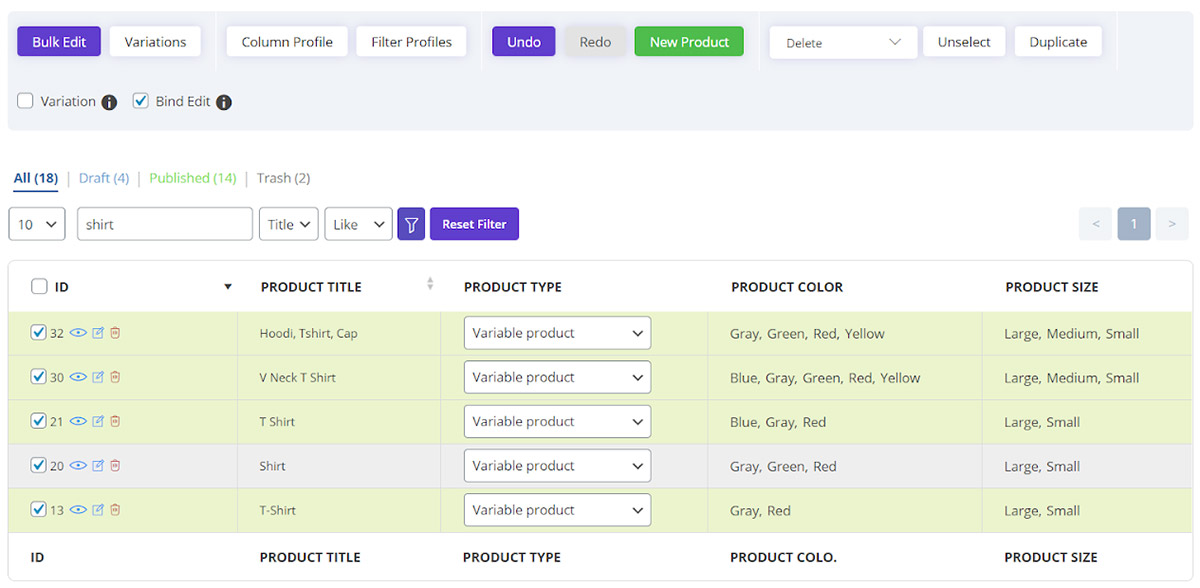Screen dimensions: 1200x588
Task: Uncheck the Bind Edit checkbox
Action: point(141,101)
